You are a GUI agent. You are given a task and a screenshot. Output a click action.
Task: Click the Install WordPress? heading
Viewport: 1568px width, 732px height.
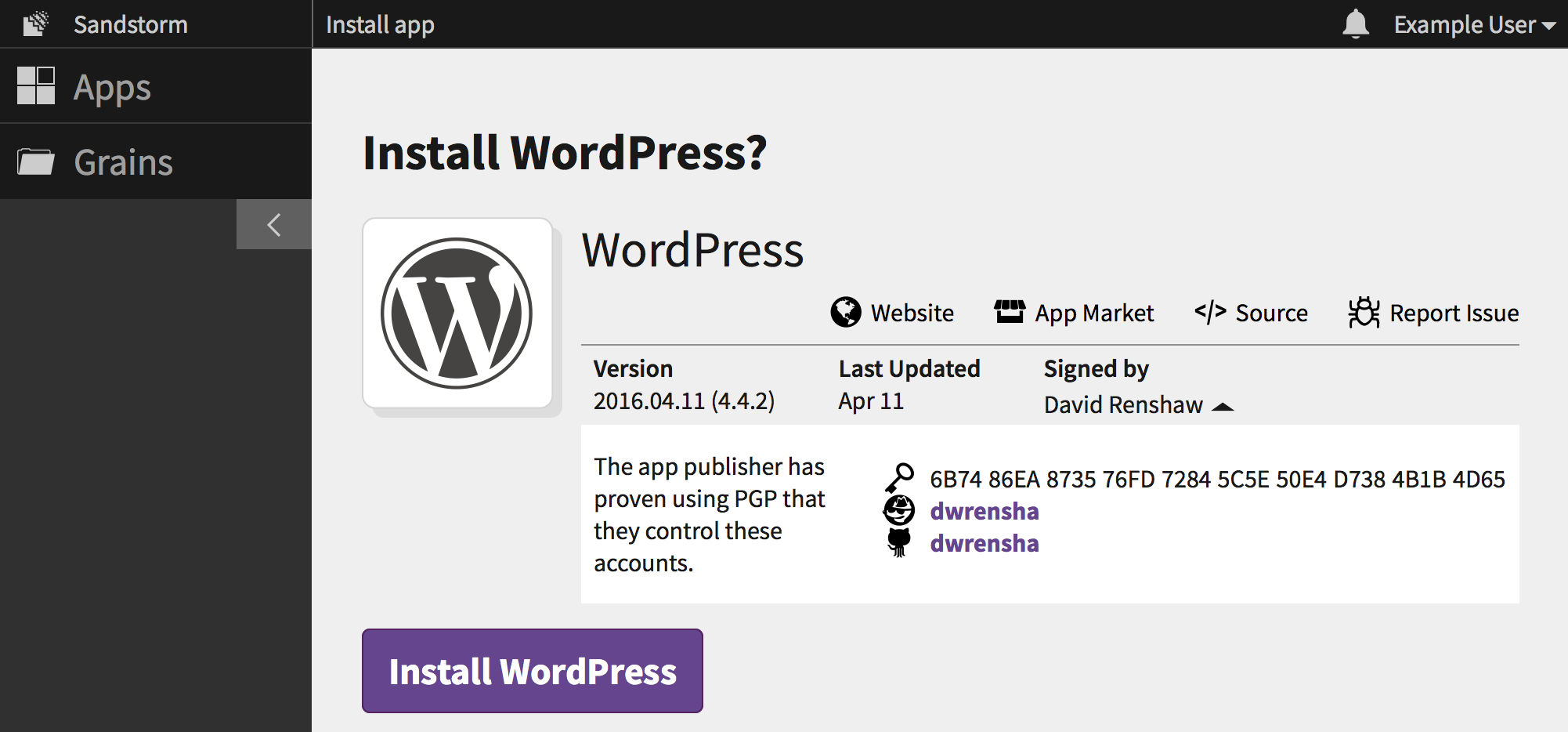pyautogui.click(x=565, y=152)
